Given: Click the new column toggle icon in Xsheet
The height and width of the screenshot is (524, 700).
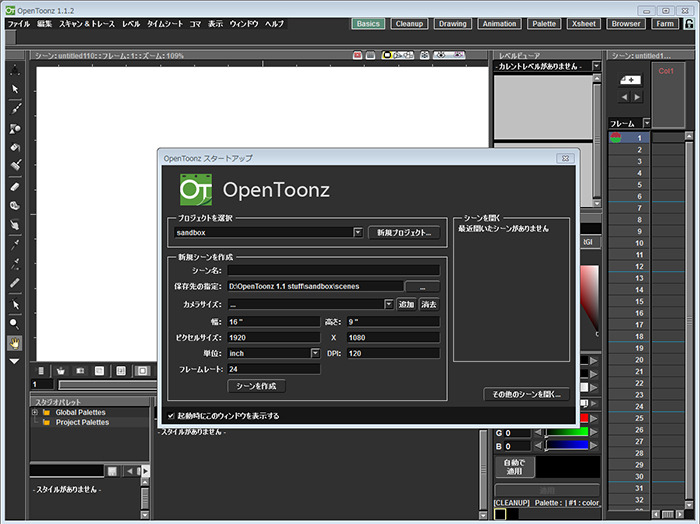Looking at the screenshot, I should coord(630,80).
